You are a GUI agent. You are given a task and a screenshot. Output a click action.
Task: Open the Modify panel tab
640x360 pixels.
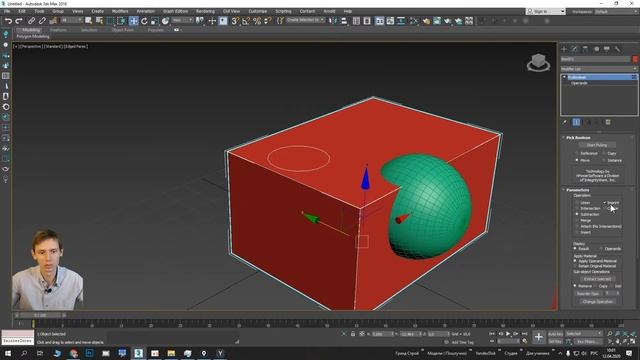575,49
